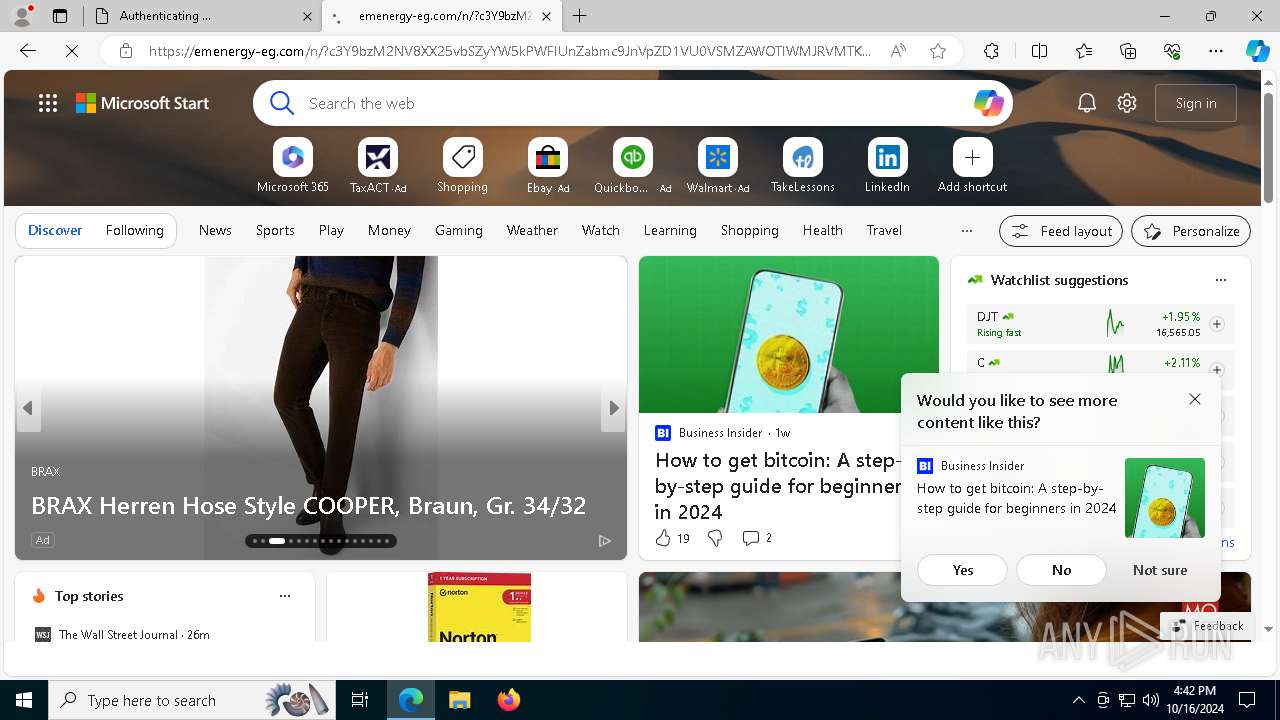Open Edge Settings and more menu
The height and width of the screenshot is (720, 1280).
point(1216,51)
